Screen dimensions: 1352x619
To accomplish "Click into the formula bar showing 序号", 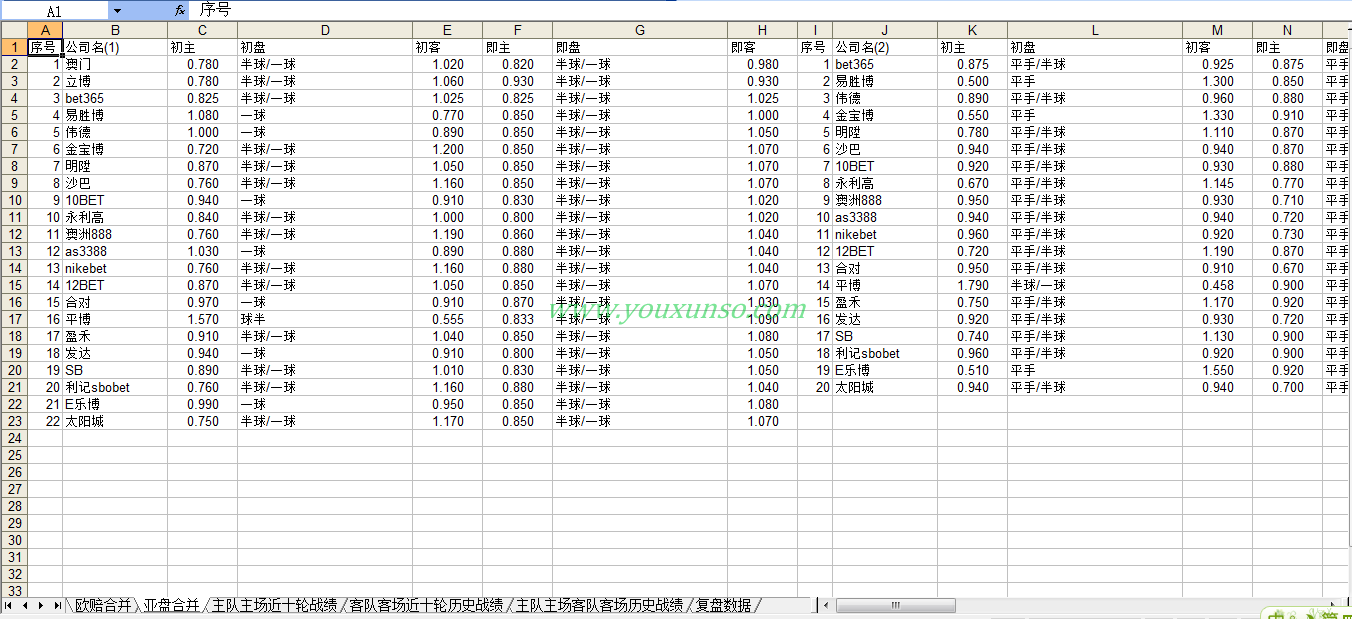I will click(x=770, y=10).
